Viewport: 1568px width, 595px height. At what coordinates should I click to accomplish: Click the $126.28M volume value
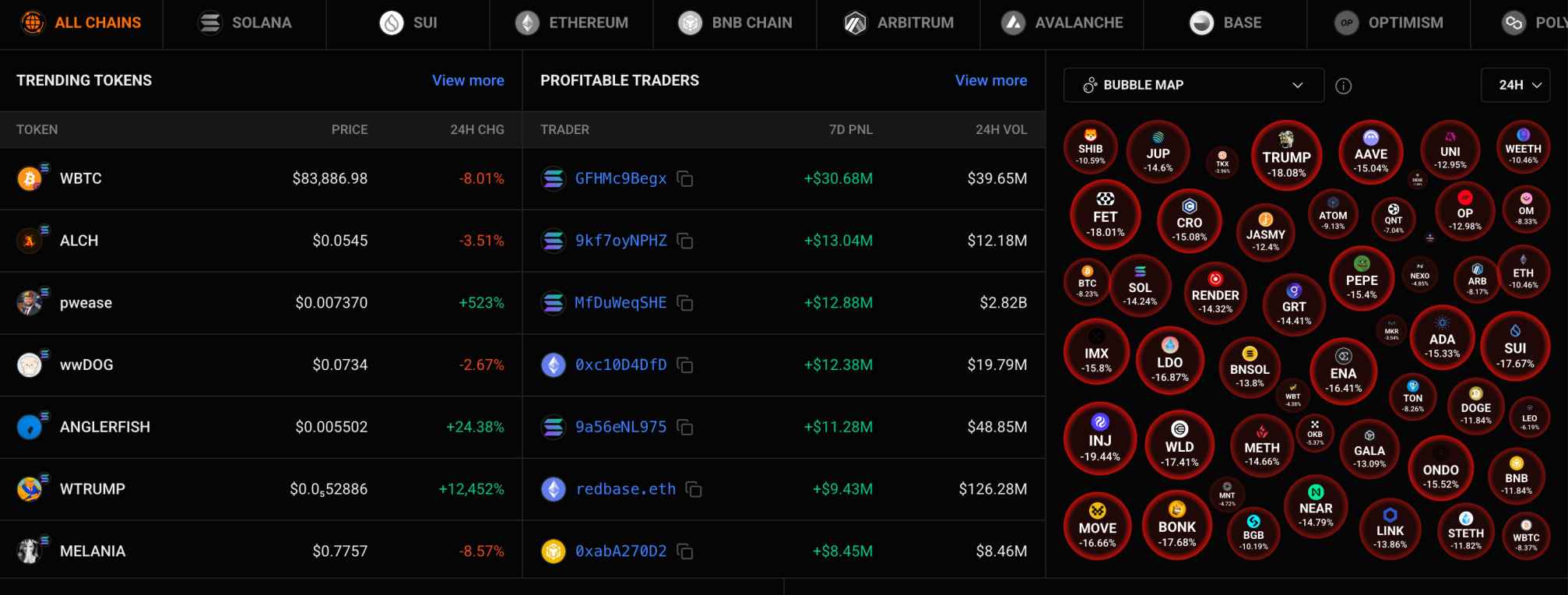point(993,489)
